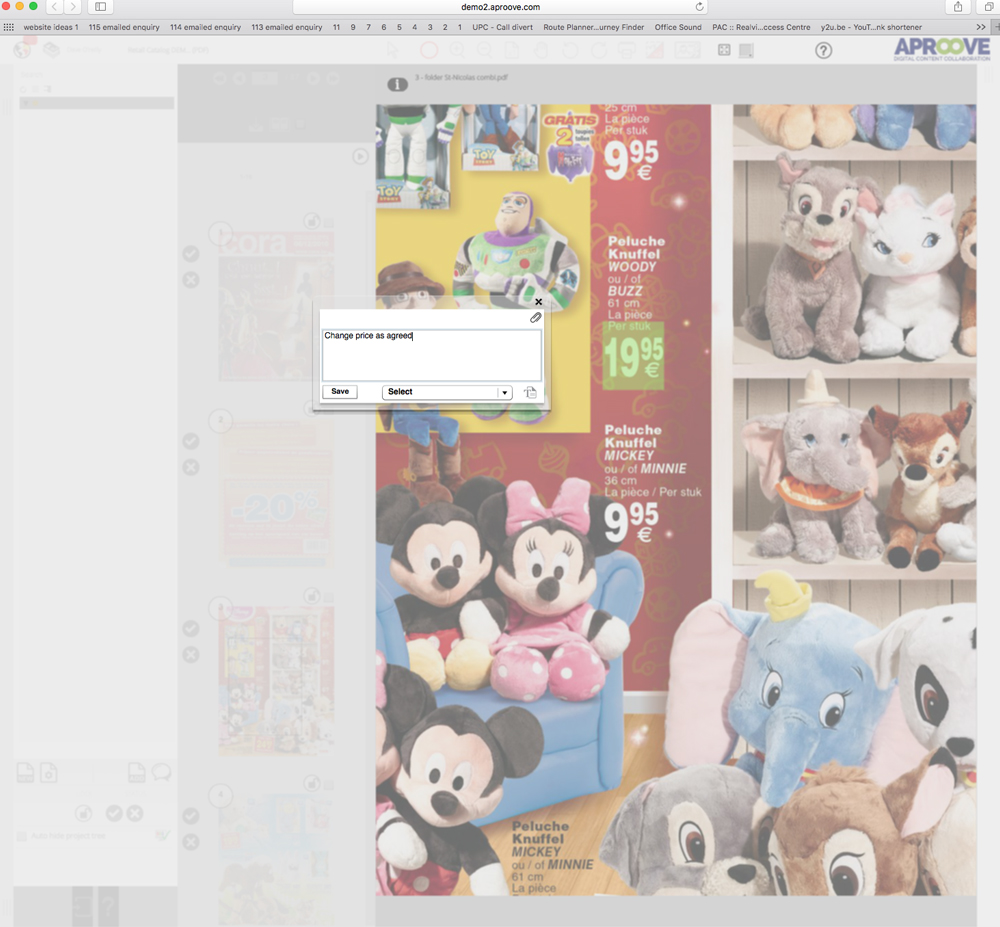Image resolution: width=1000 pixels, height=927 pixels.
Task: Click the copy text icon beside Select dropdown
Action: click(x=530, y=393)
